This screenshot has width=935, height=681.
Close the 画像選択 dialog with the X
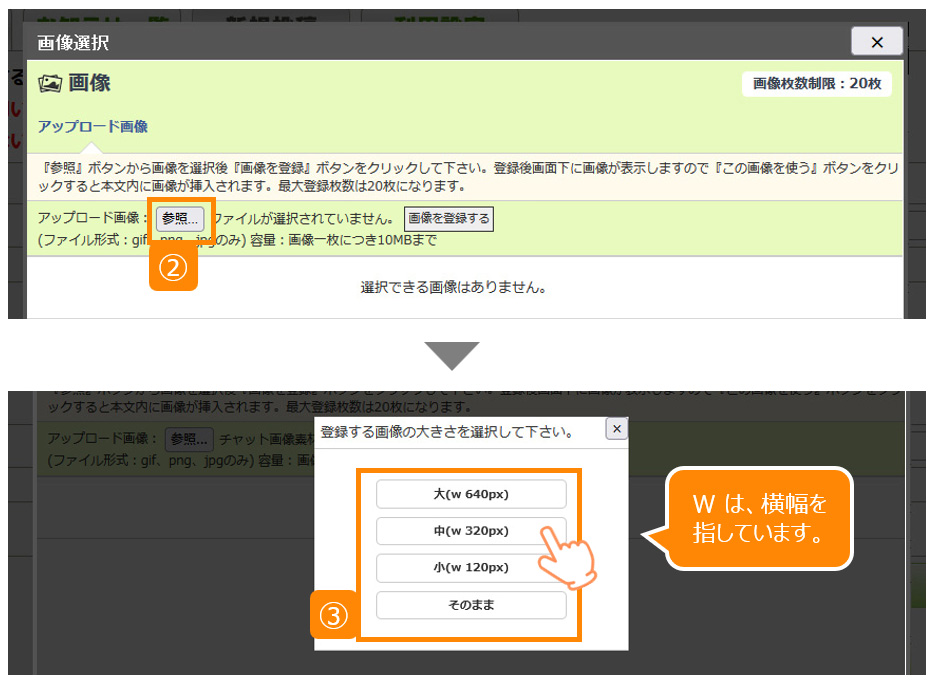(876, 41)
